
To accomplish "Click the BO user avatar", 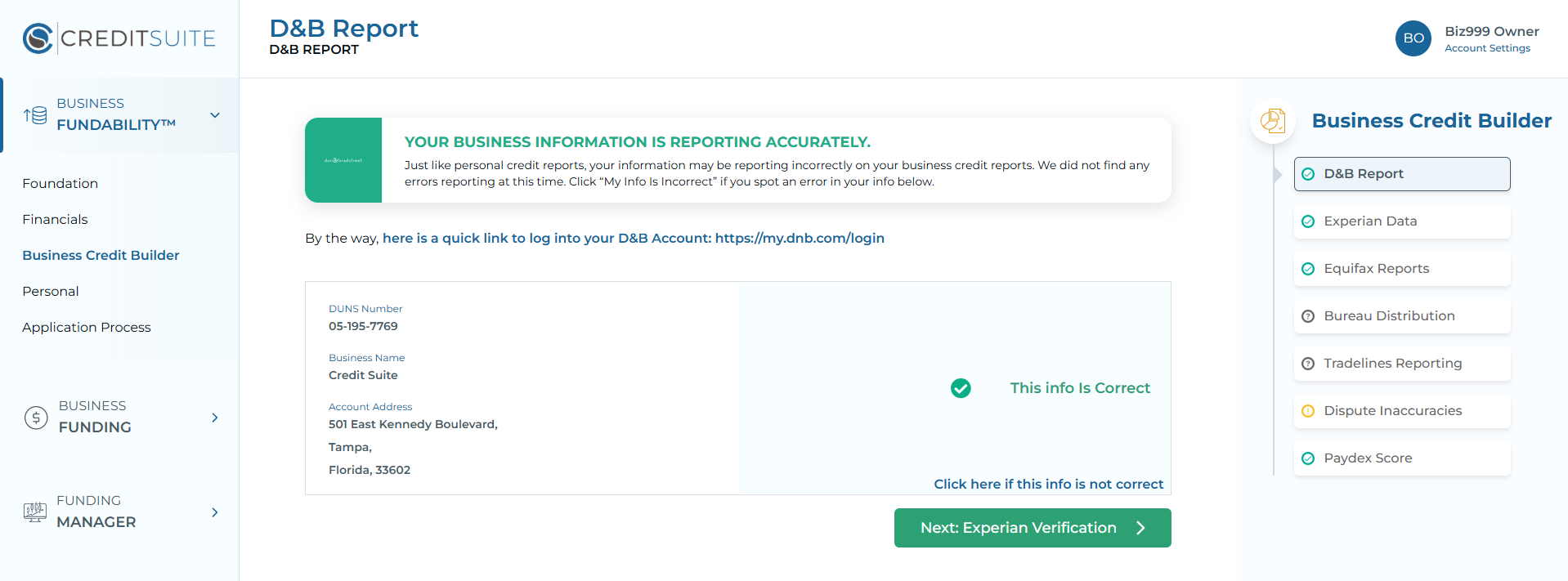I will (x=1413, y=38).
